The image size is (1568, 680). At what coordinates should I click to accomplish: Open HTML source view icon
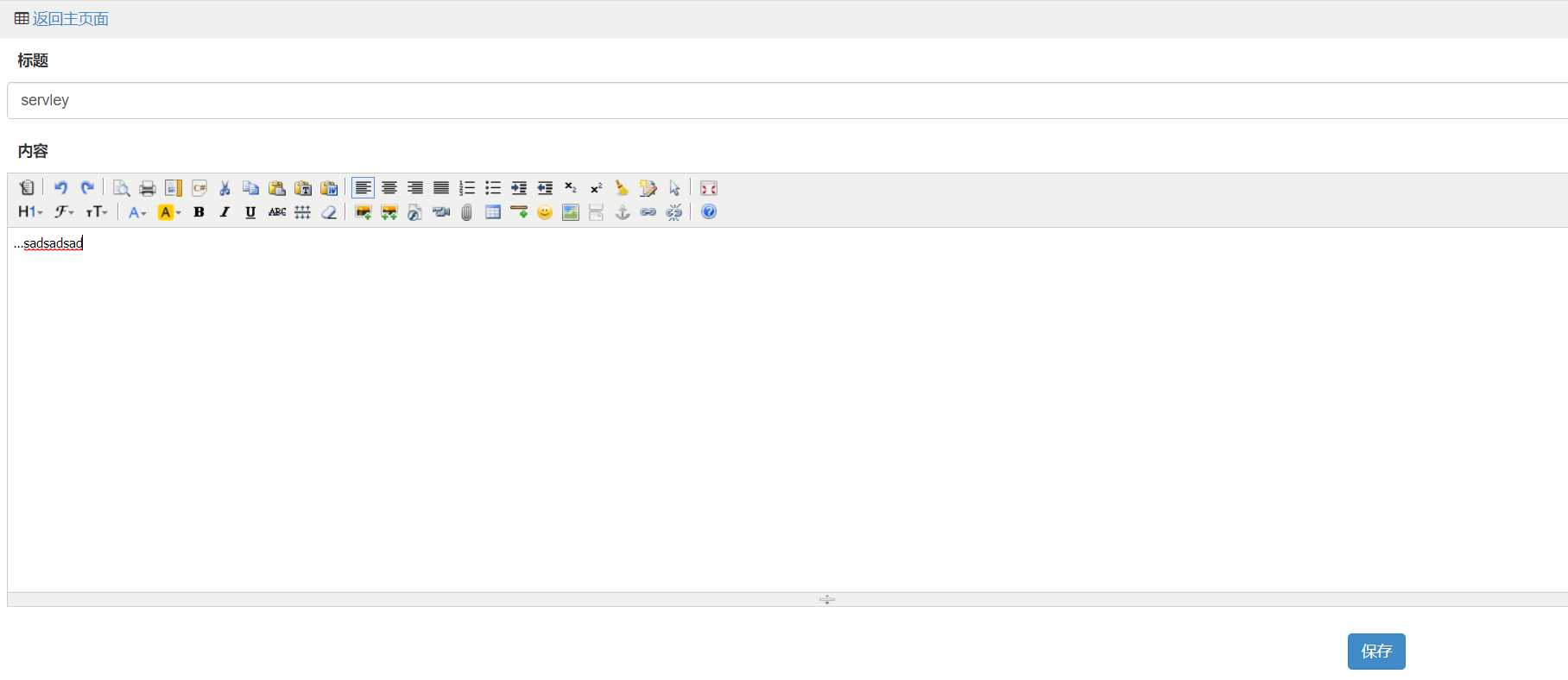(x=27, y=187)
